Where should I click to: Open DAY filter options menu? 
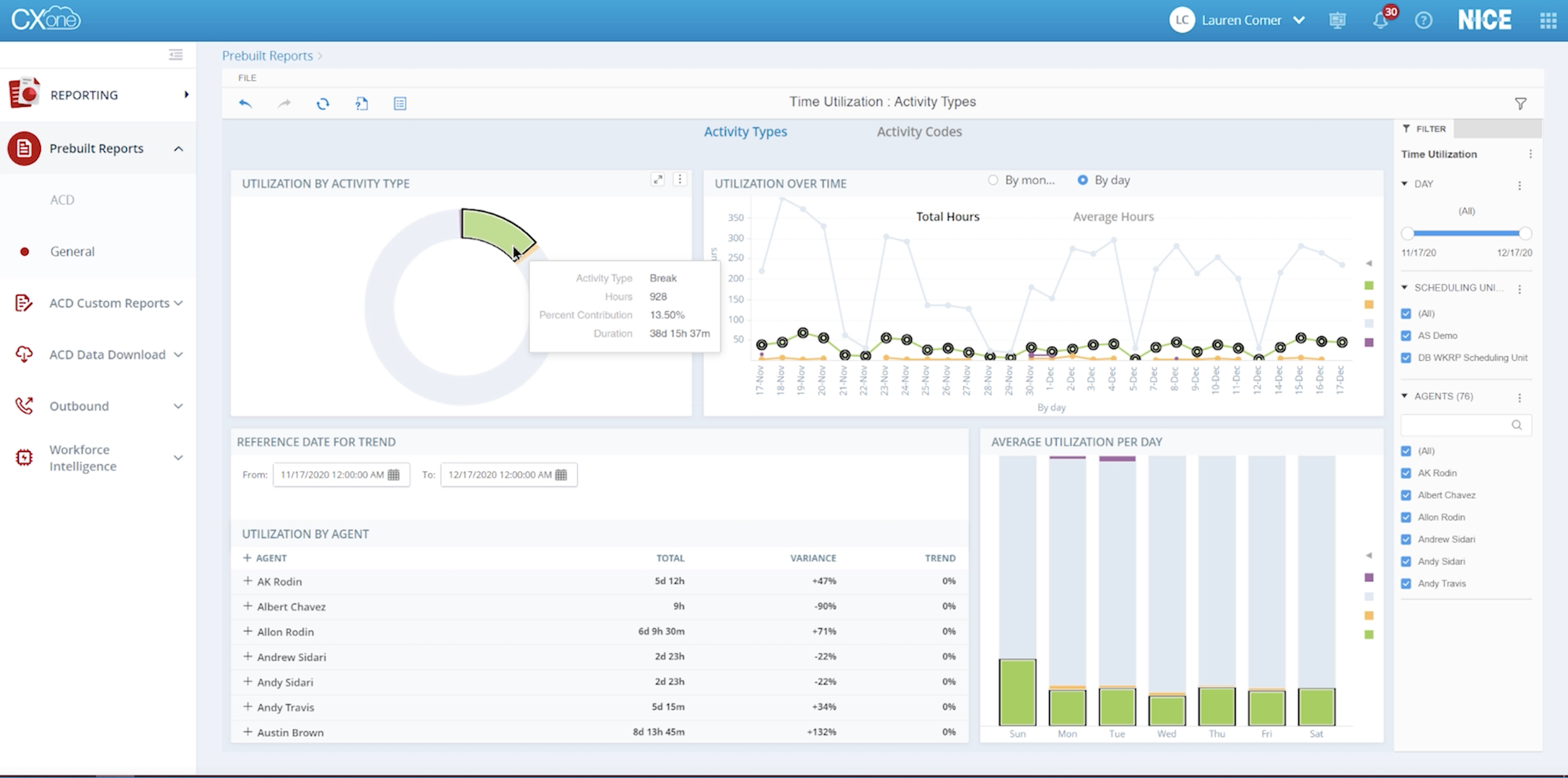[1519, 186]
